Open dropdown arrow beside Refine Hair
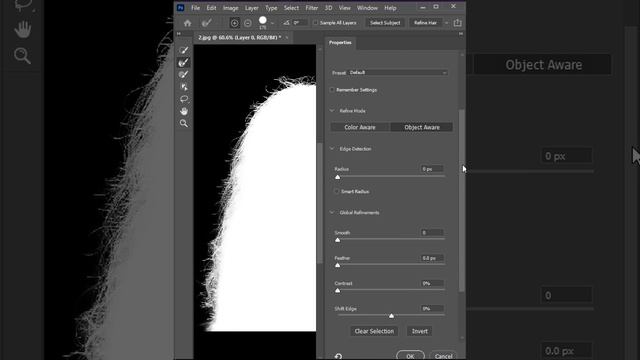The height and width of the screenshot is (360, 640). point(446,23)
